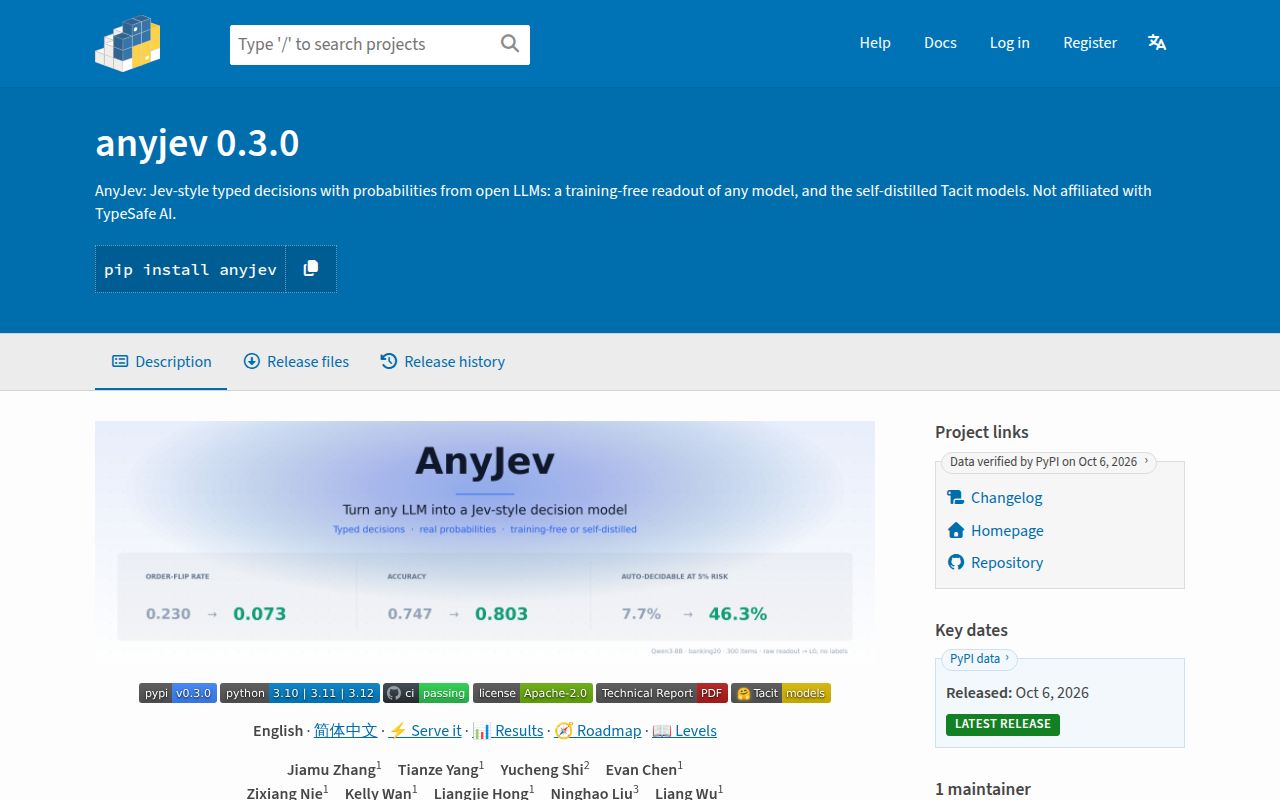Open the Docs page
The height and width of the screenshot is (800, 1280).
click(940, 43)
